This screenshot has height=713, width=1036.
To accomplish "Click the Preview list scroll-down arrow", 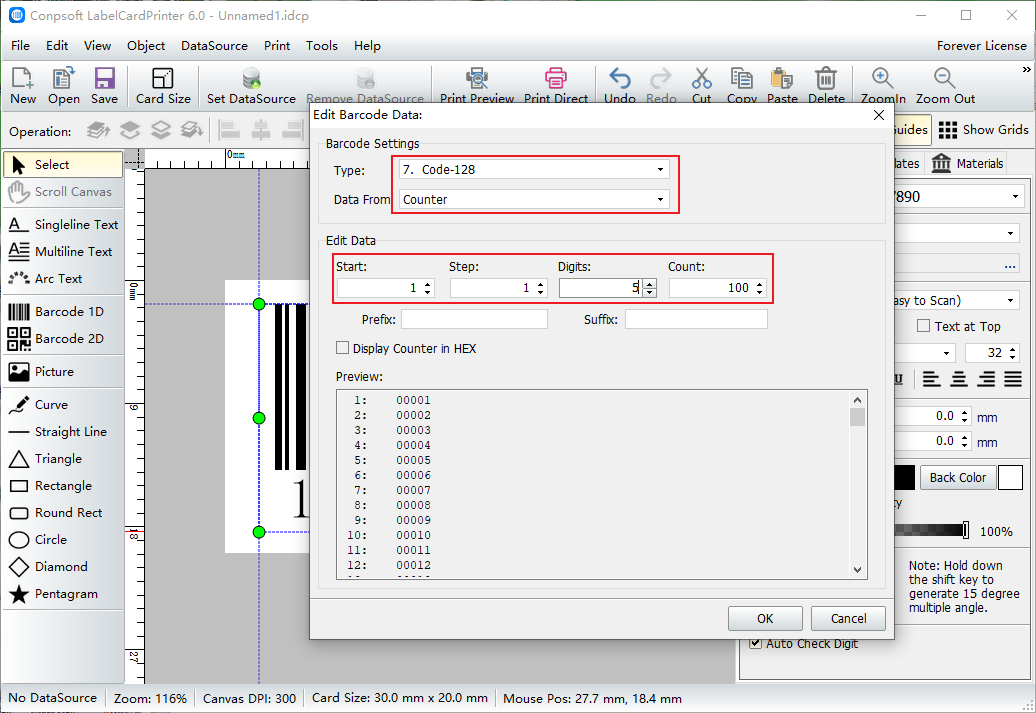I will click(857, 570).
